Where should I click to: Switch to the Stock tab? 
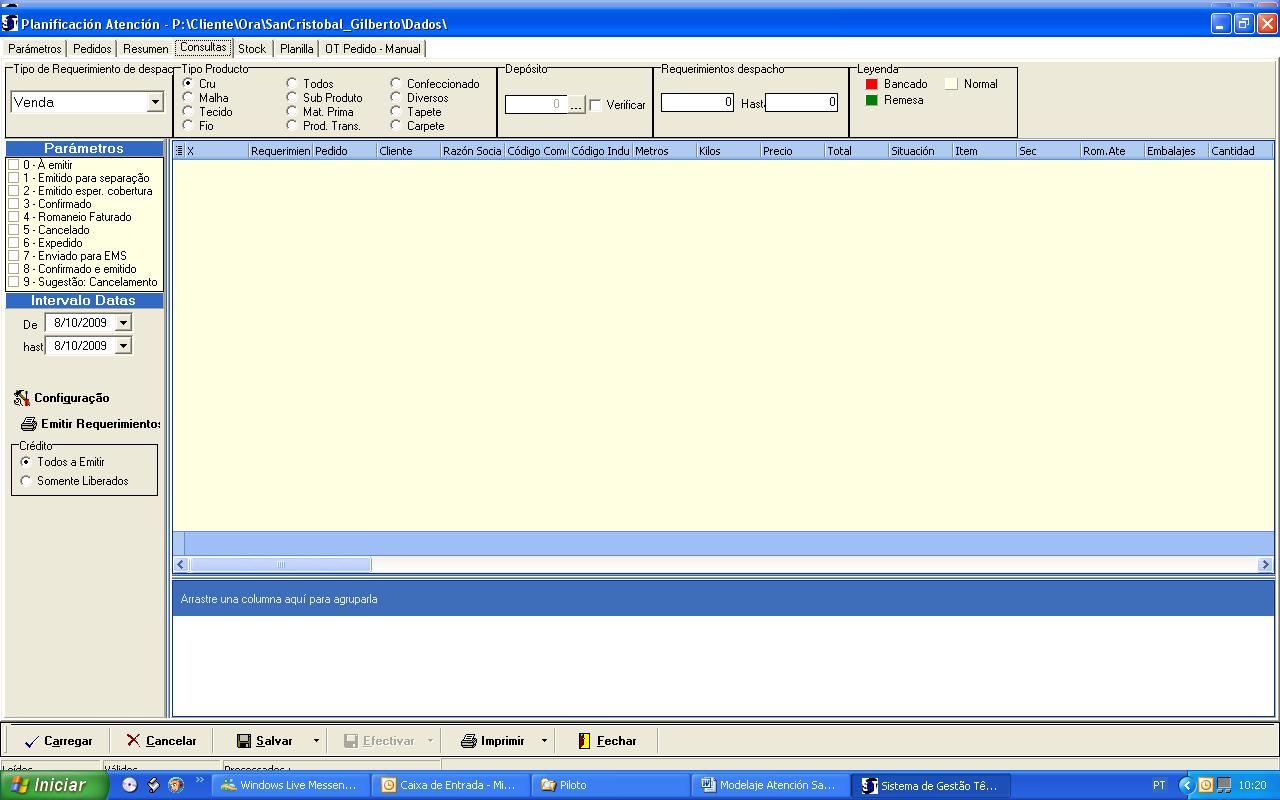point(252,49)
